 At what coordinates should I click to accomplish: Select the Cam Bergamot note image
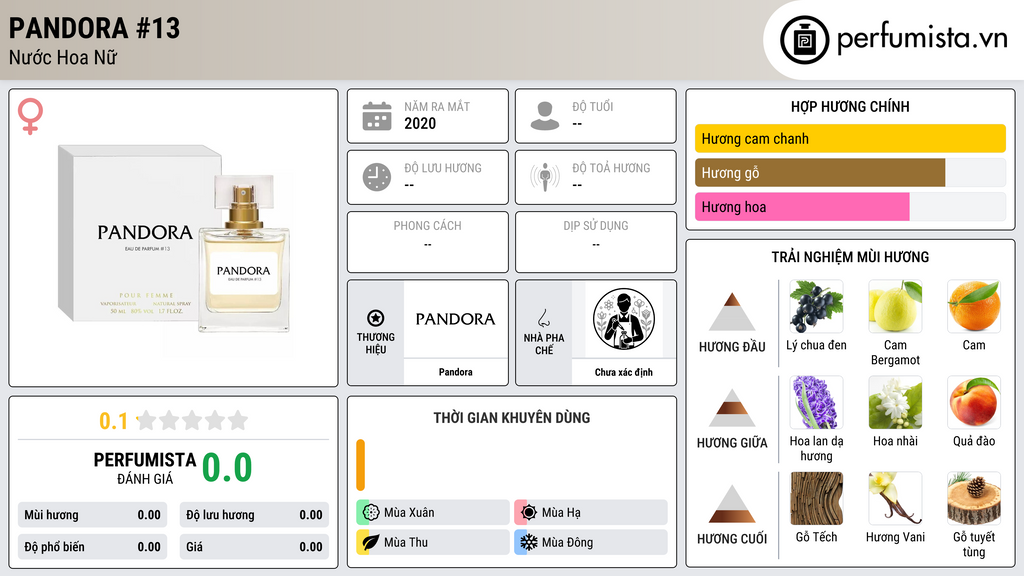point(895,306)
